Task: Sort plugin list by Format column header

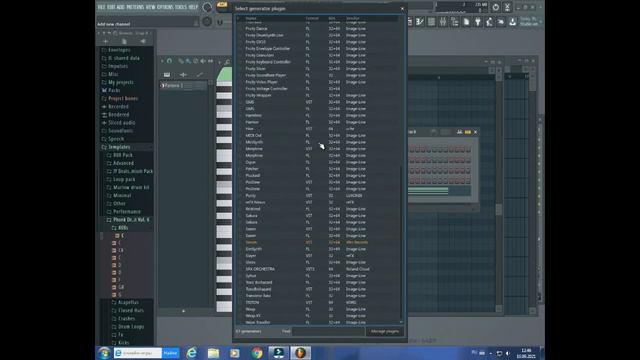Action: click(312, 18)
